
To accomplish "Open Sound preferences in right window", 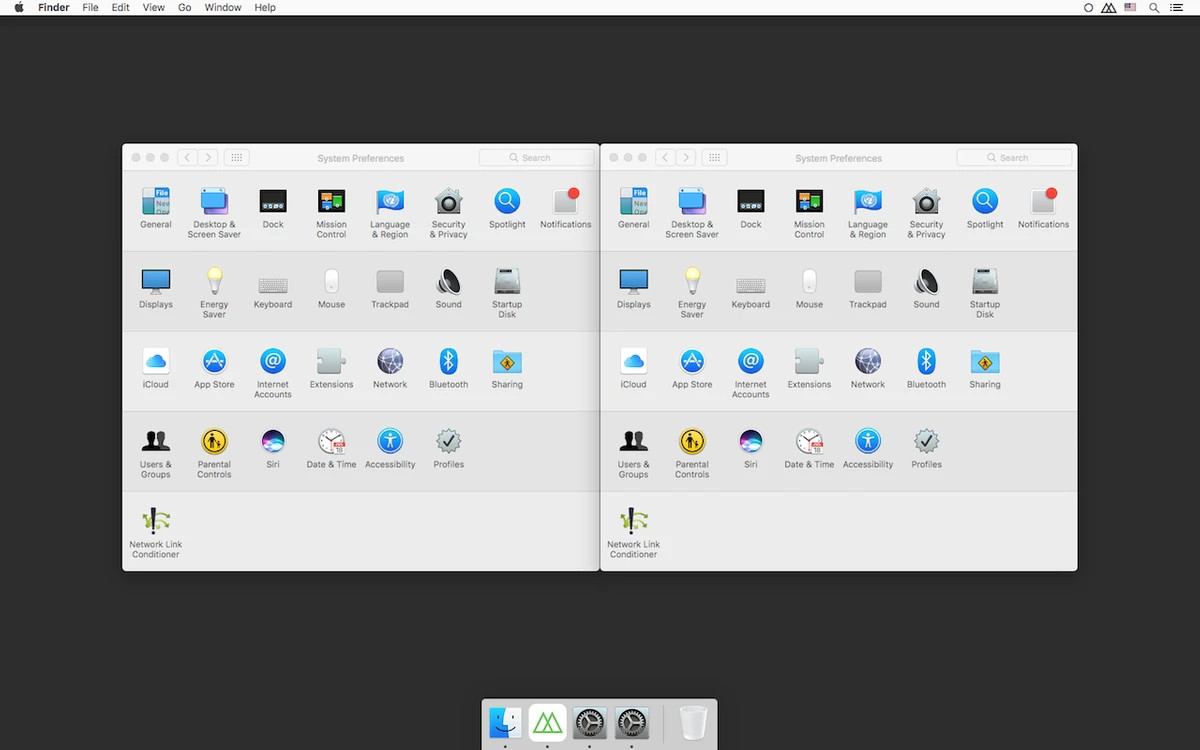I will [x=926, y=288].
